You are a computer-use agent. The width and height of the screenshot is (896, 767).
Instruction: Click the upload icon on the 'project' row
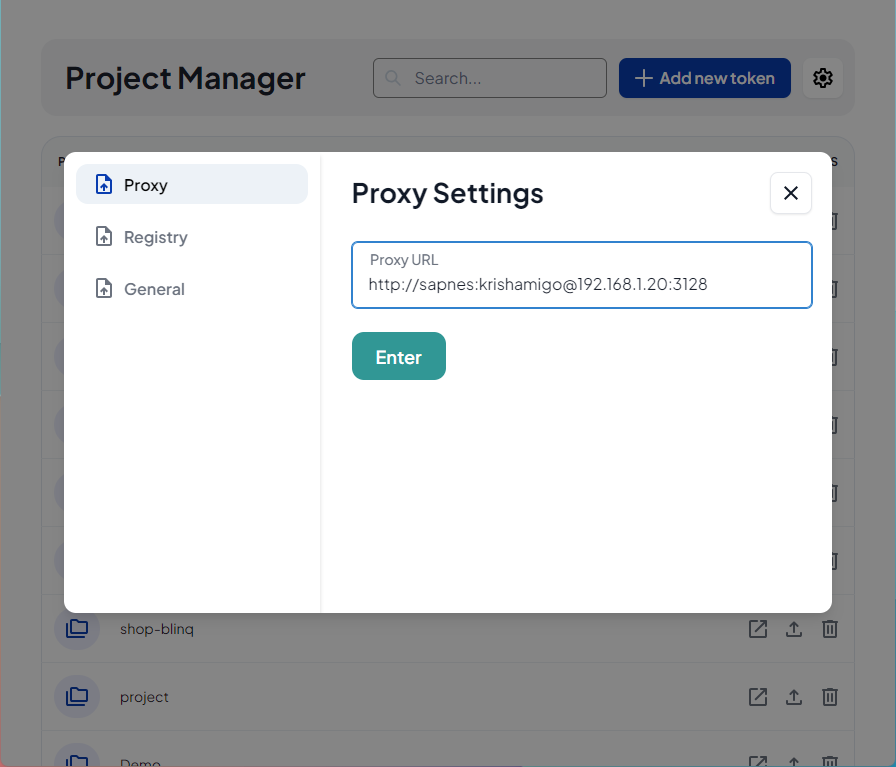pos(794,697)
